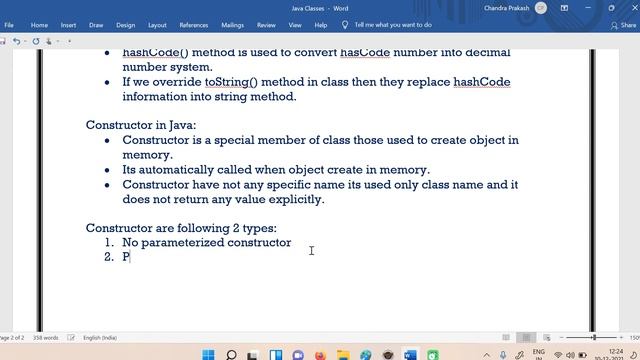Image resolution: width=640 pixels, height=360 pixels.
Task: Click the Share button
Action: click(624, 25)
